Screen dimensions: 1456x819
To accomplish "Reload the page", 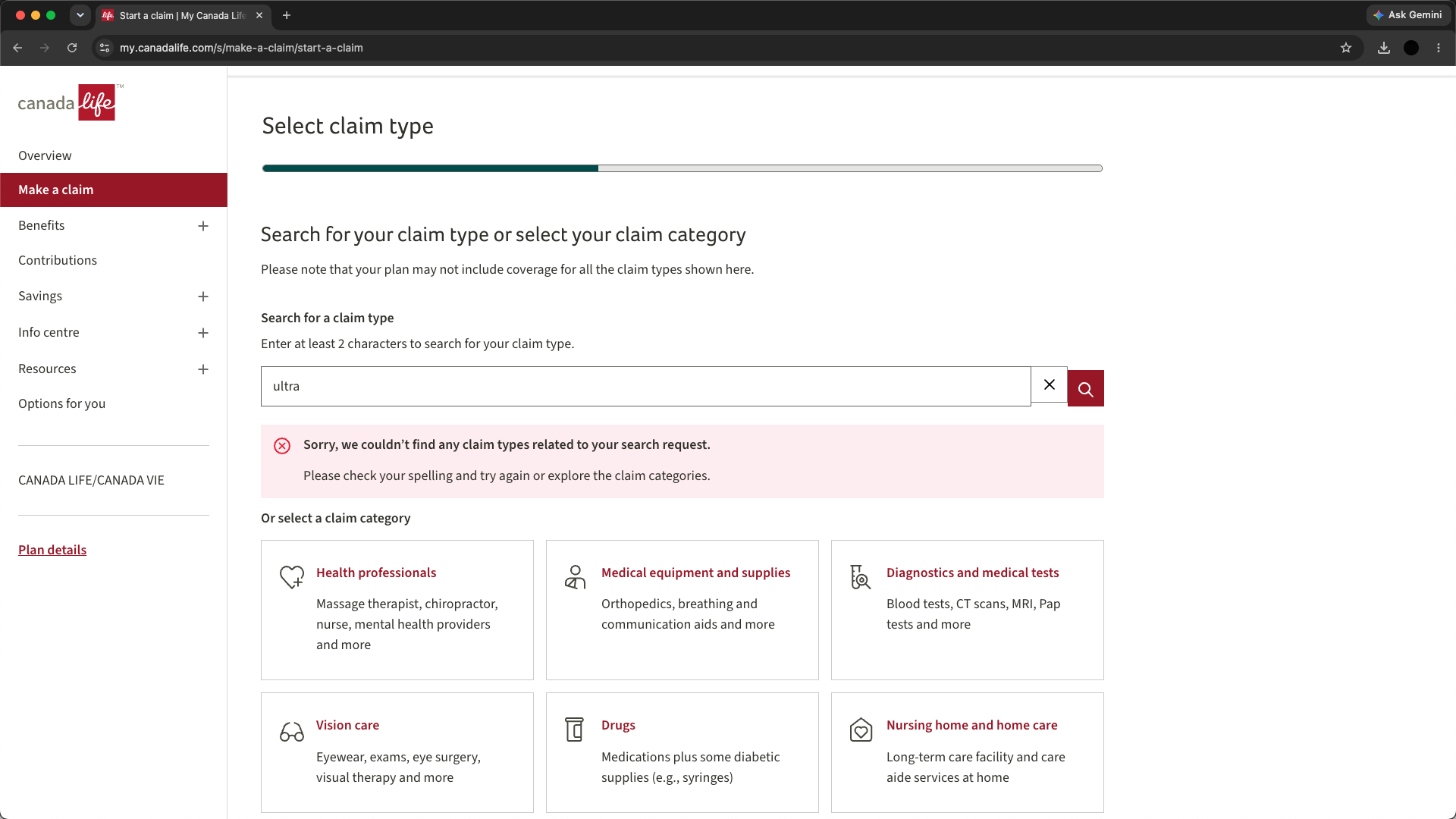I will coord(72,48).
